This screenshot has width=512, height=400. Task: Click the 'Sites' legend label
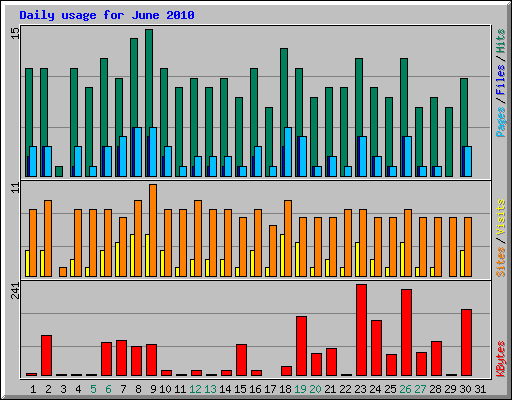(501, 262)
